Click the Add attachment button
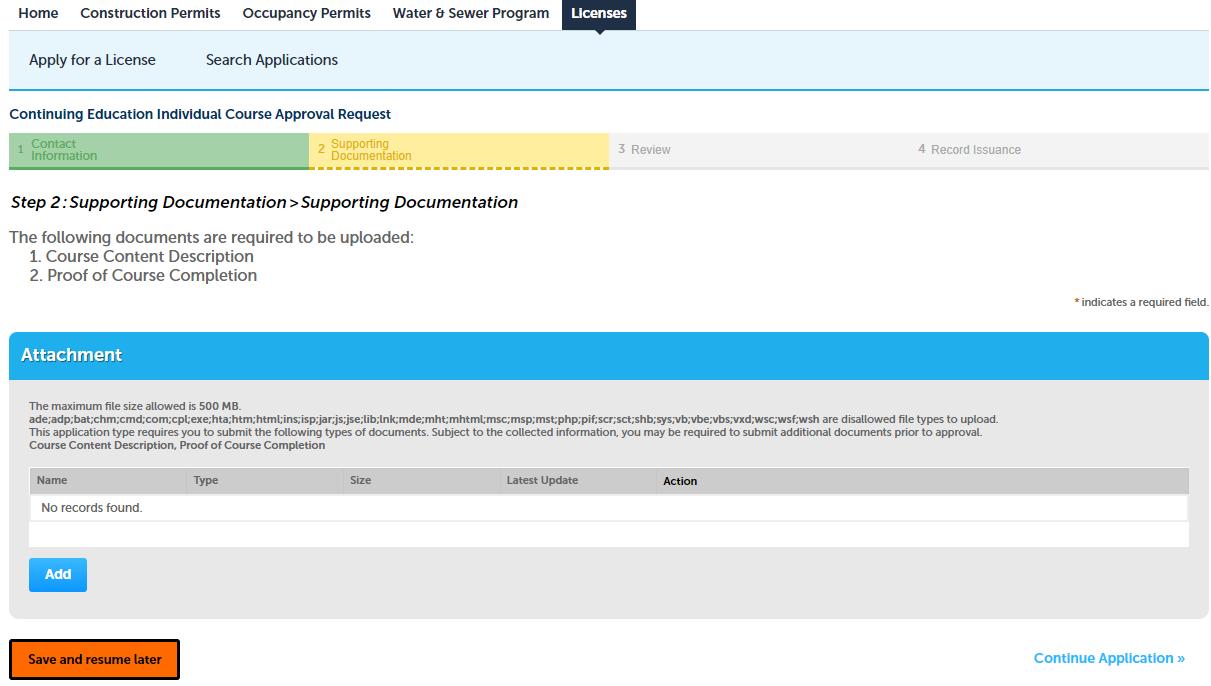1211x686 pixels. pos(58,574)
